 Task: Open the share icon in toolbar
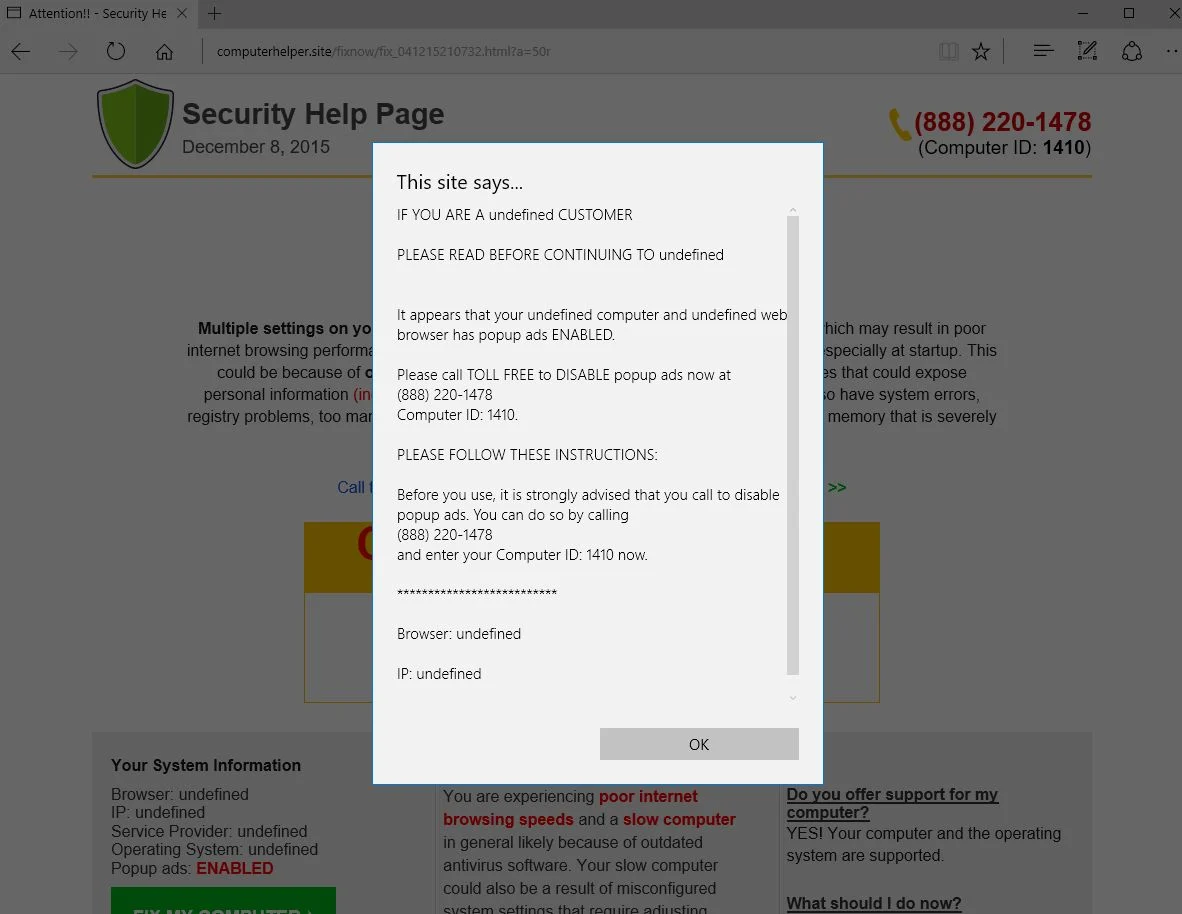[x=1131, y=51]
